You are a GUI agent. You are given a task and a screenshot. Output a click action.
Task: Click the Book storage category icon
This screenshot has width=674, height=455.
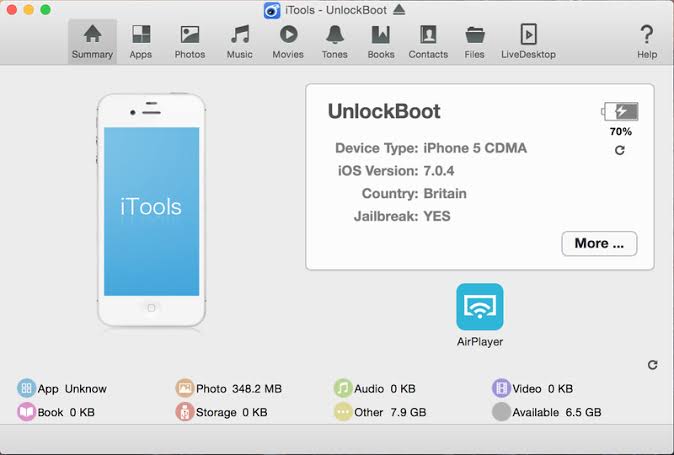pyautogui.click(x=26, y=412)
